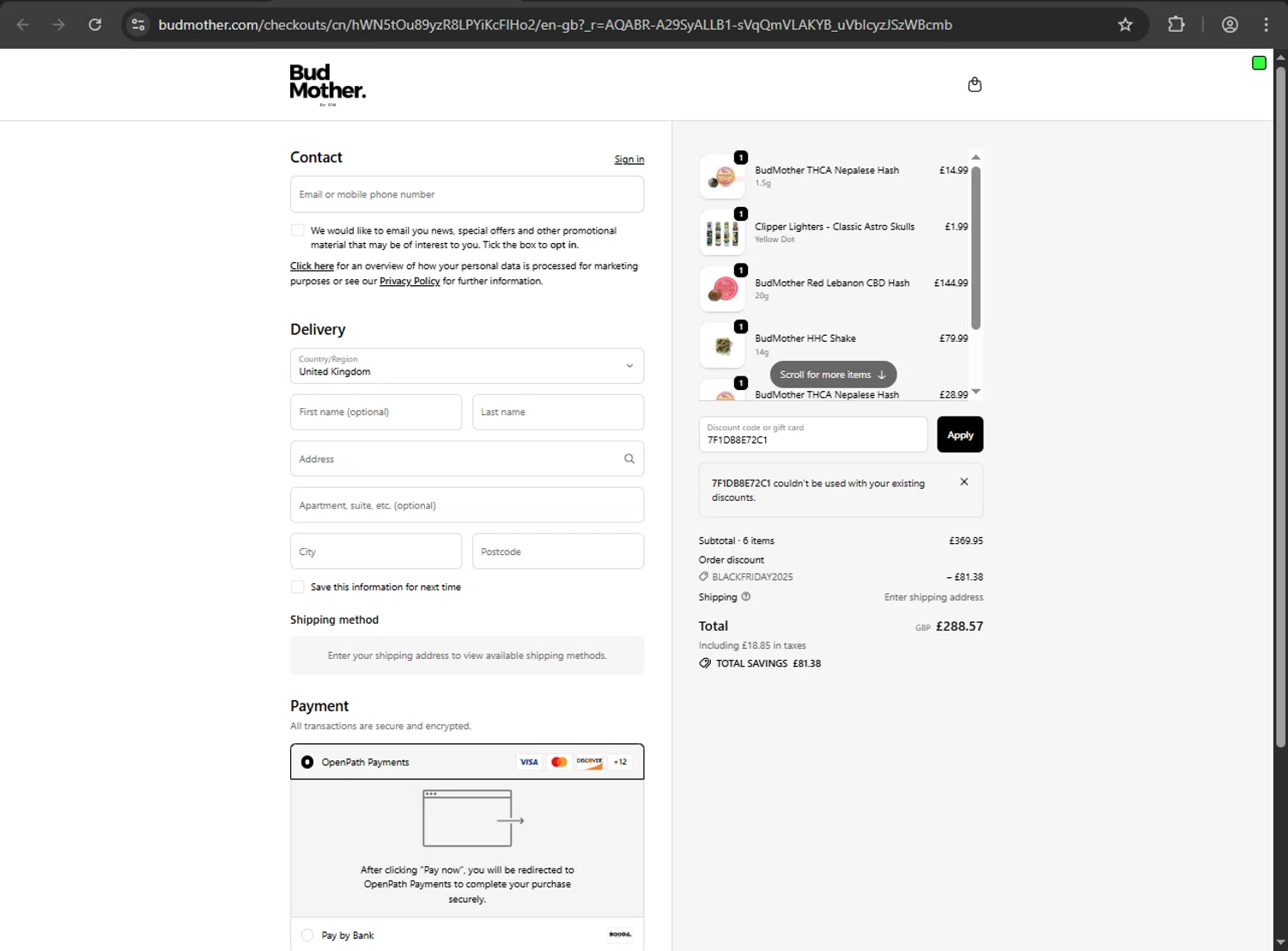
Task: Bookmark this page with the star icon
Action: point(1125,25)
